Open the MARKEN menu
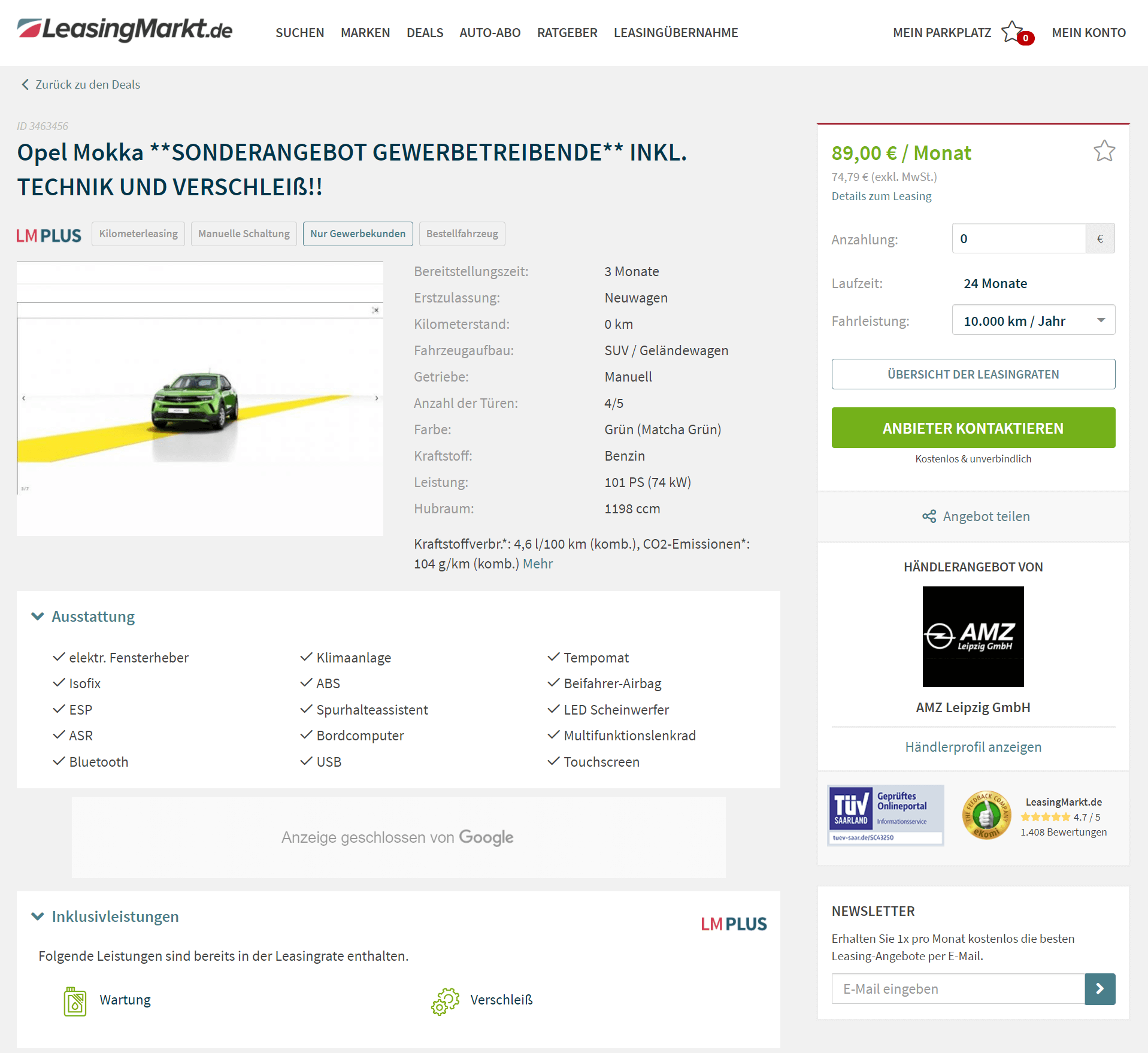The width and height of the screenshot is (1148, 1053). coord(365,33)
